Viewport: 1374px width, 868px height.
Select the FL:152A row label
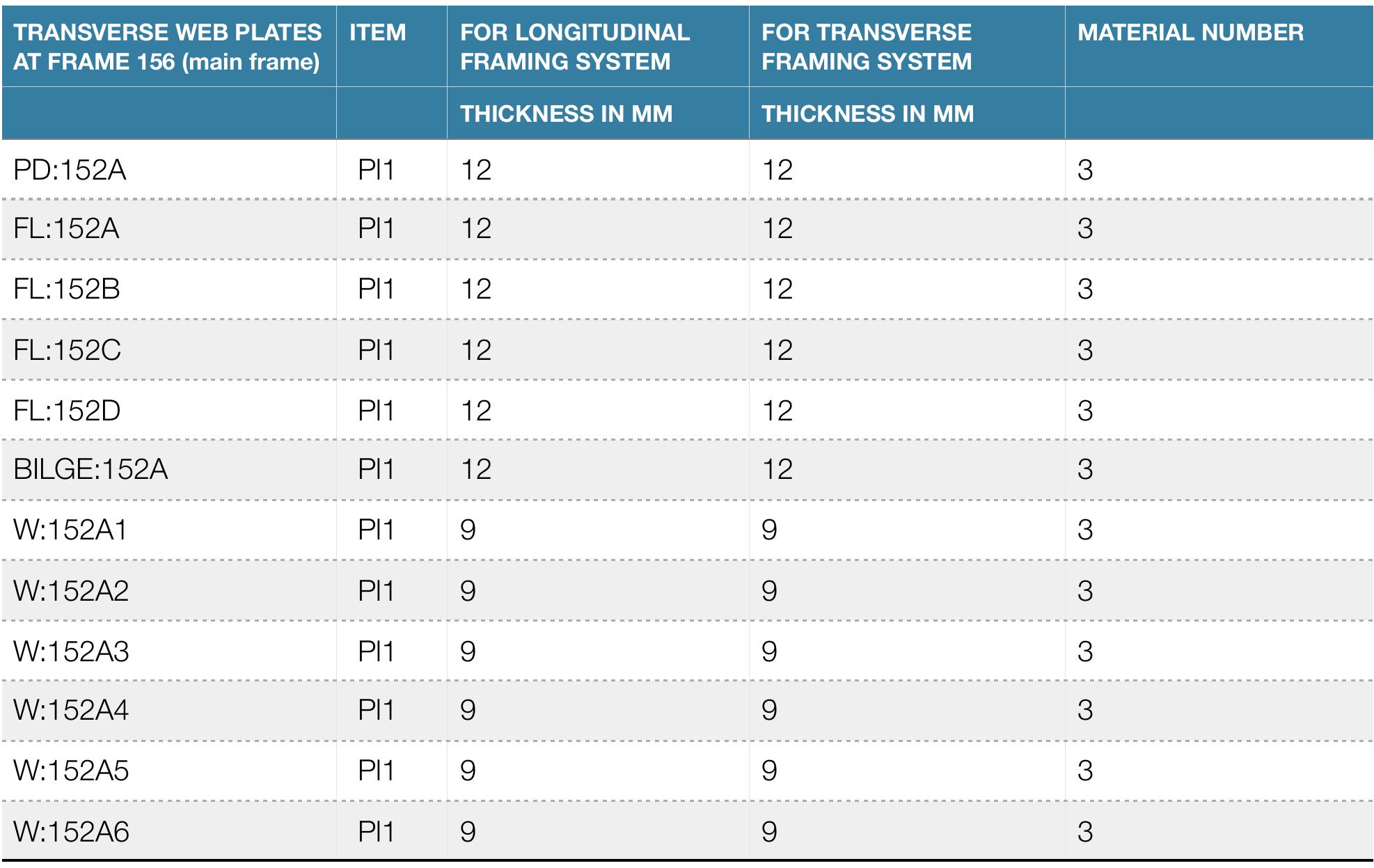[66, 228]
